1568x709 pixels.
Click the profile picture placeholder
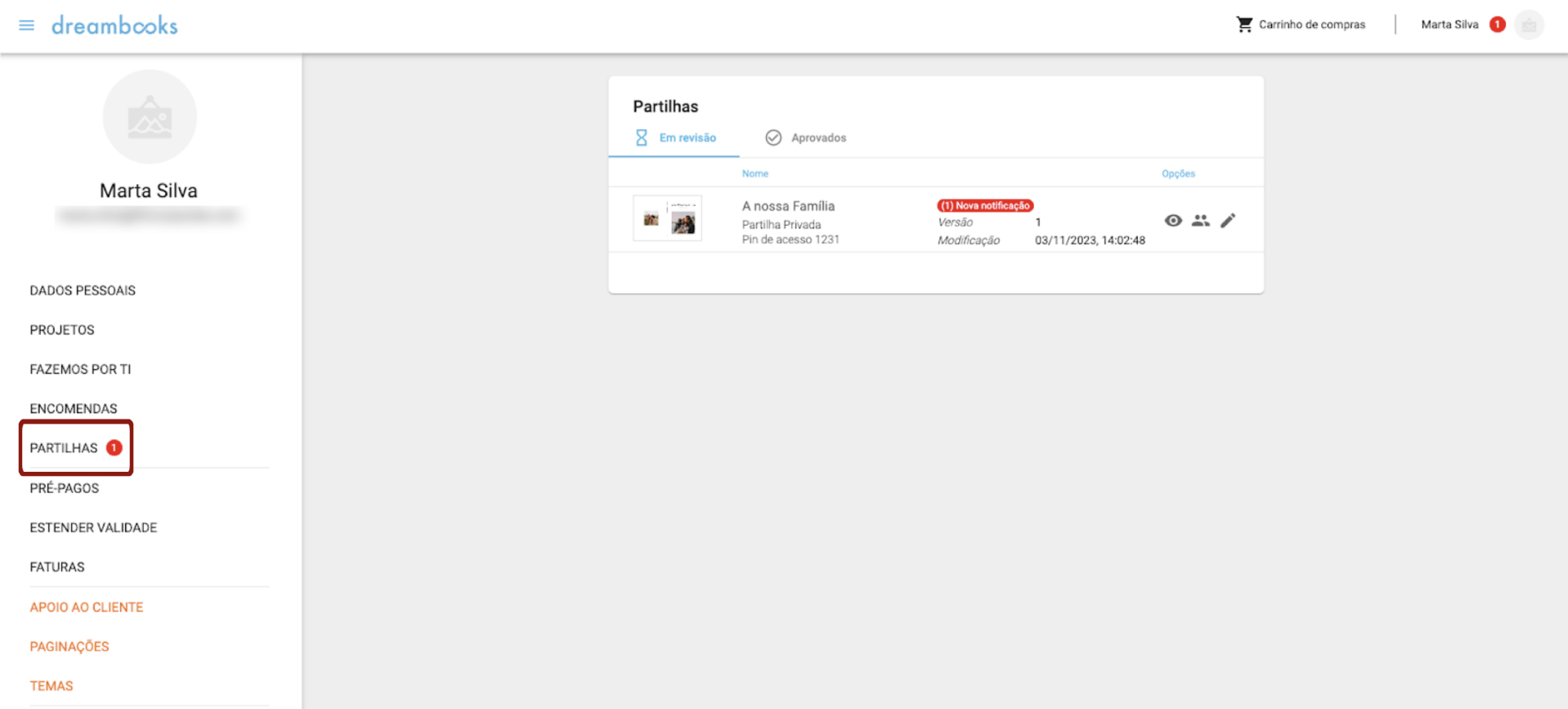point(150,117)
